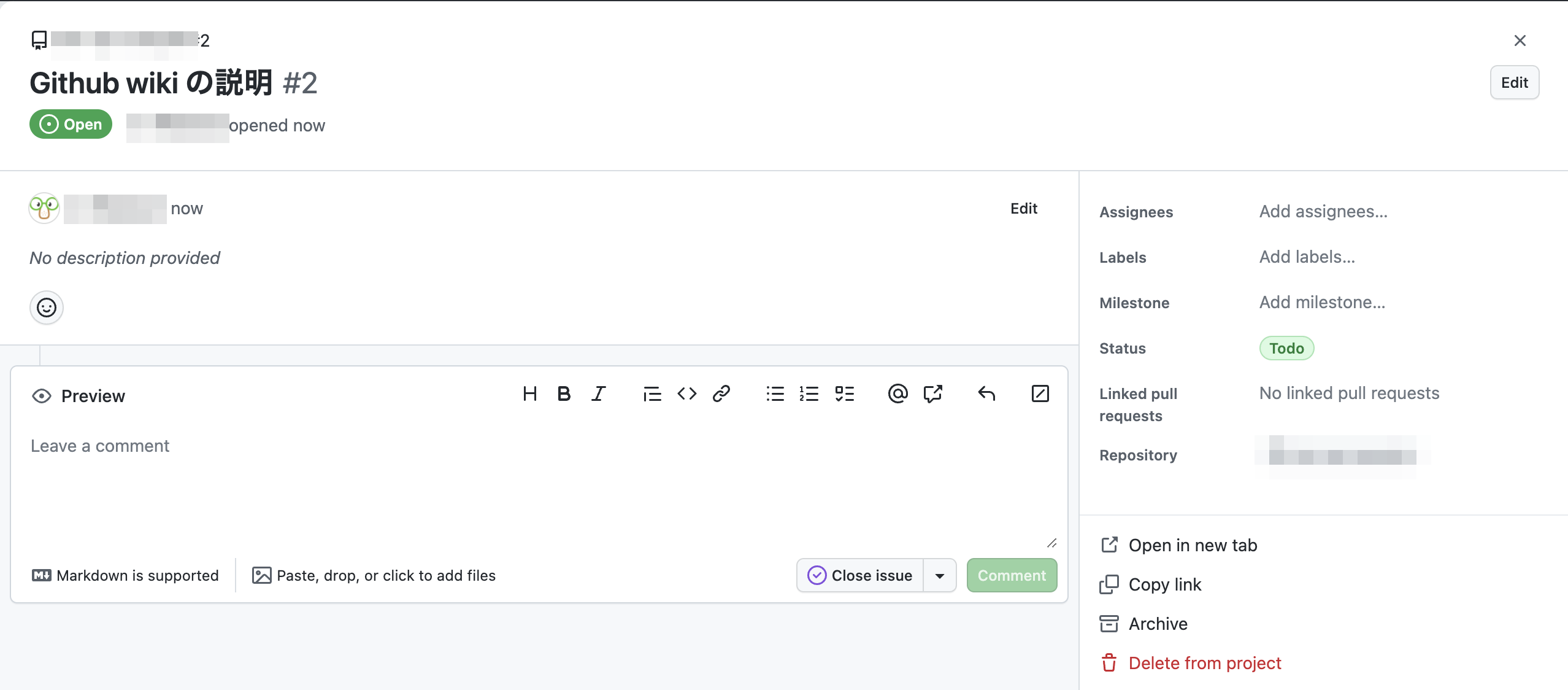Insert a bulleted list
Viewport: 1568px width, 690px height.
coord(775,393)
